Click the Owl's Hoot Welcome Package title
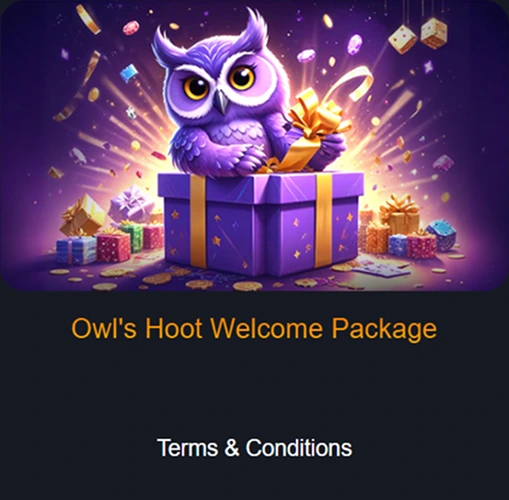Viewport: 509px width, 500px height. coord(254,328)
